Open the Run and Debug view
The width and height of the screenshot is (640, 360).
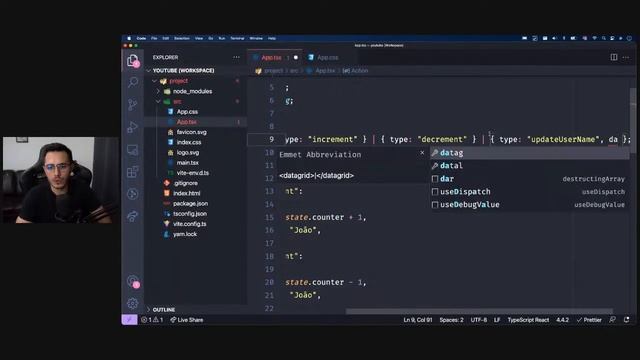133,127
